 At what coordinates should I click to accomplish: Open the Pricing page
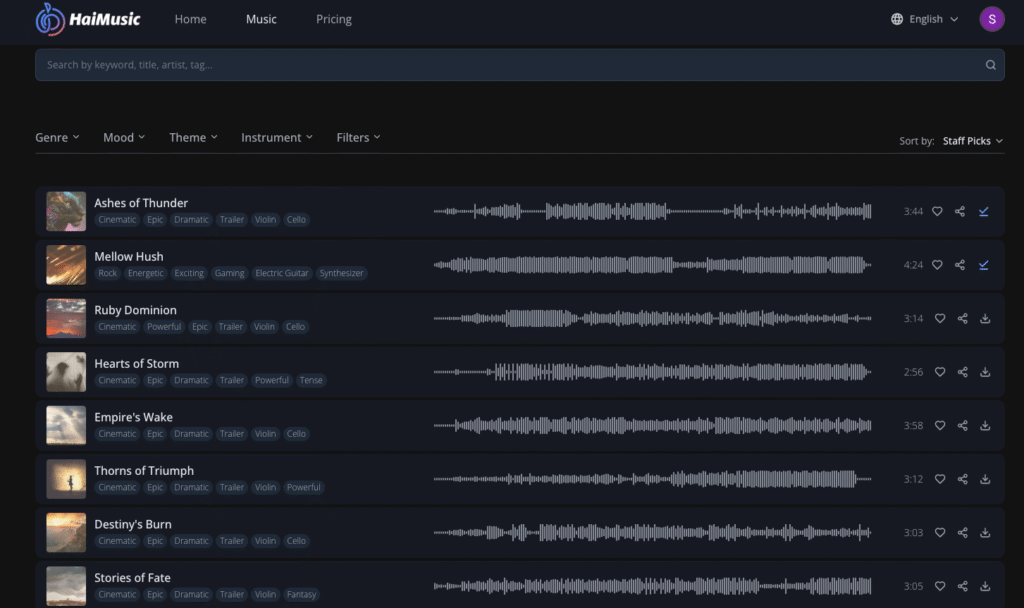point(334,19)
